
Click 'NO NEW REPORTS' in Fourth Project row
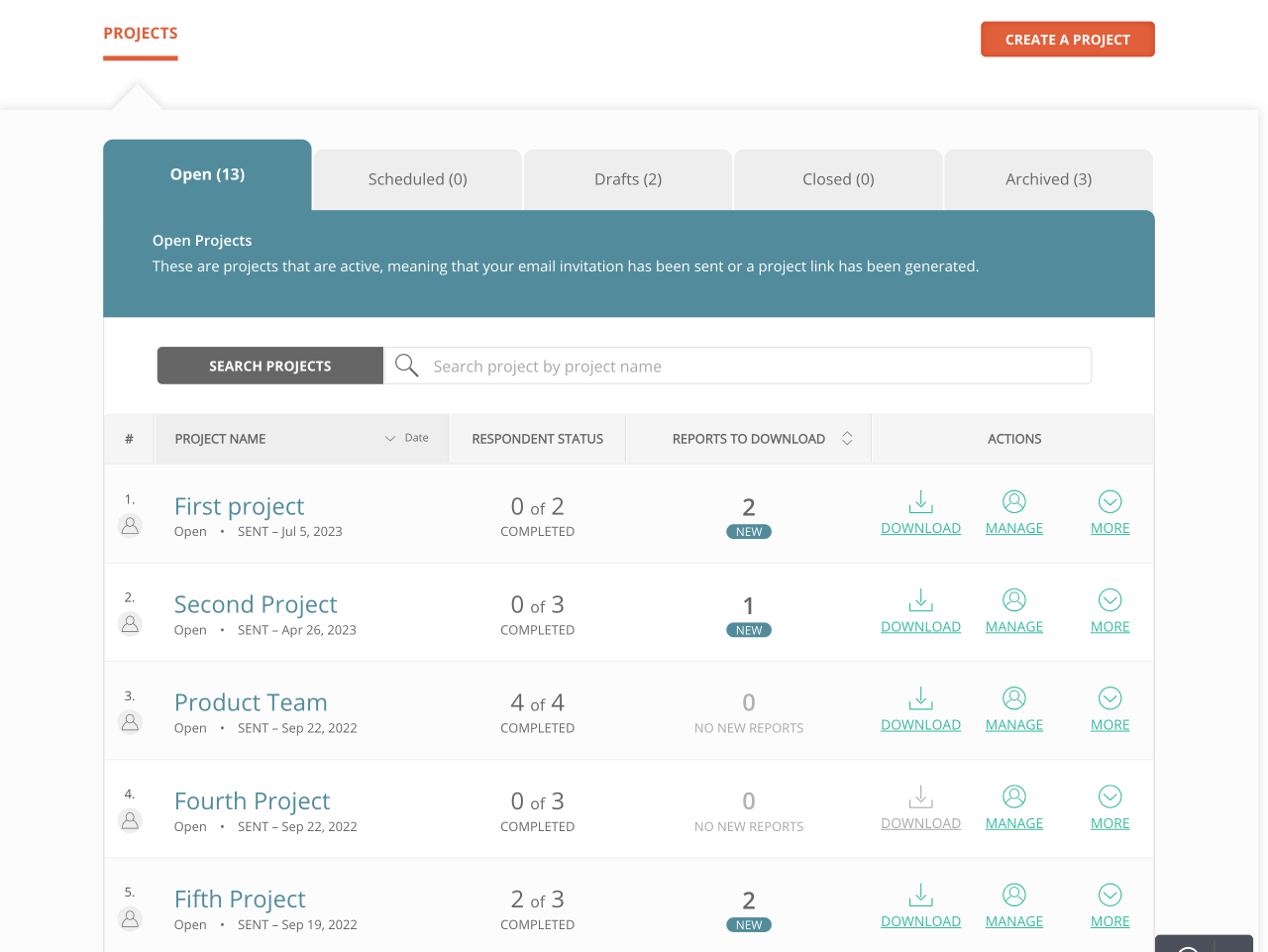749,826
